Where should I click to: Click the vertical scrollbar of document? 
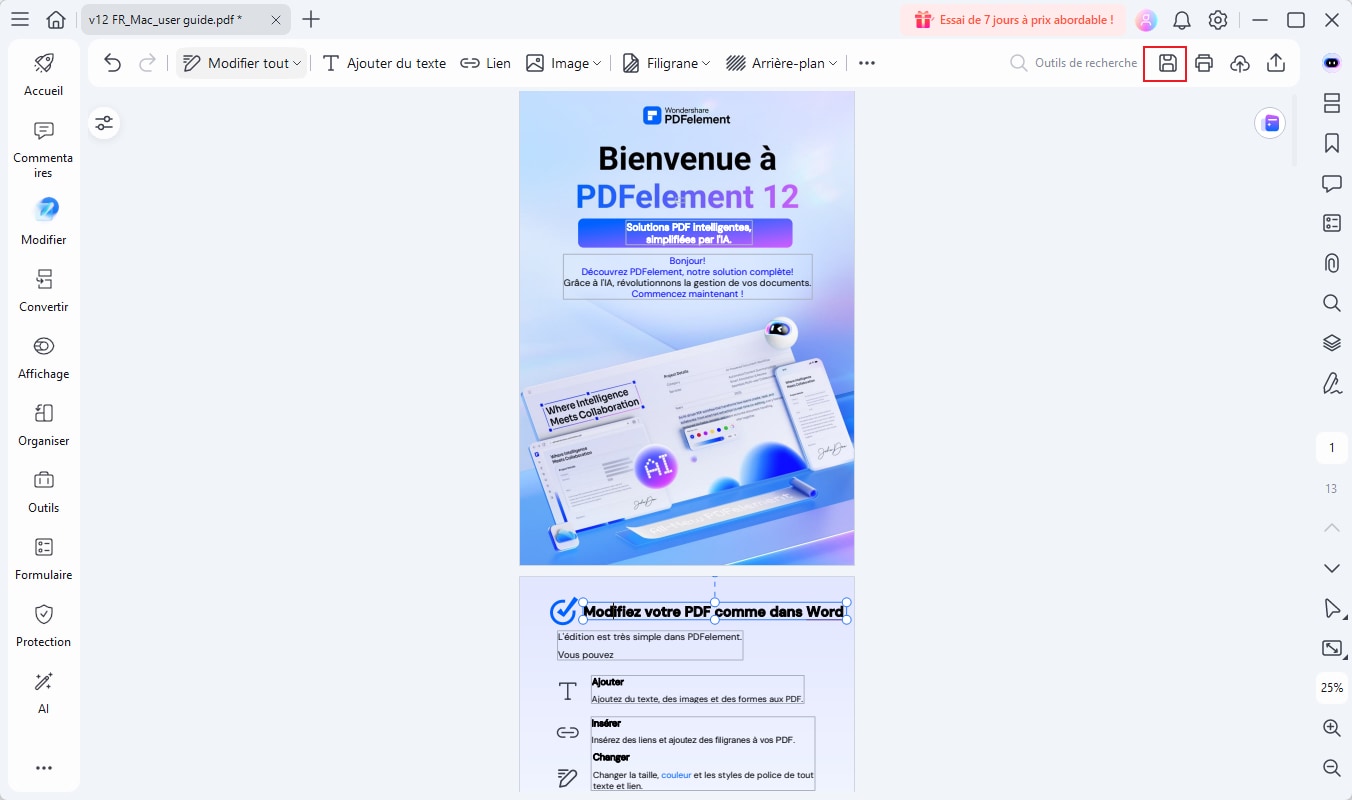pyautogui.click(x=1296, y=130)
